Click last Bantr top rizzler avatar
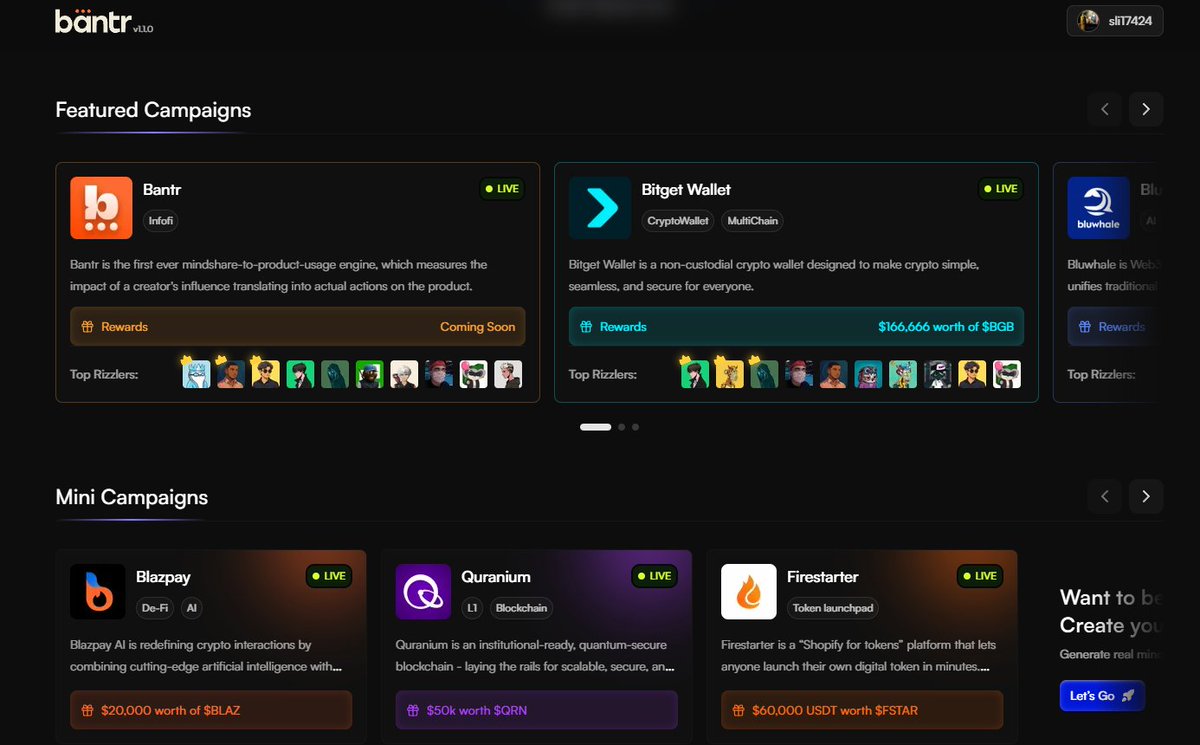Screen dimensions: 1200x745 (507, 374)
